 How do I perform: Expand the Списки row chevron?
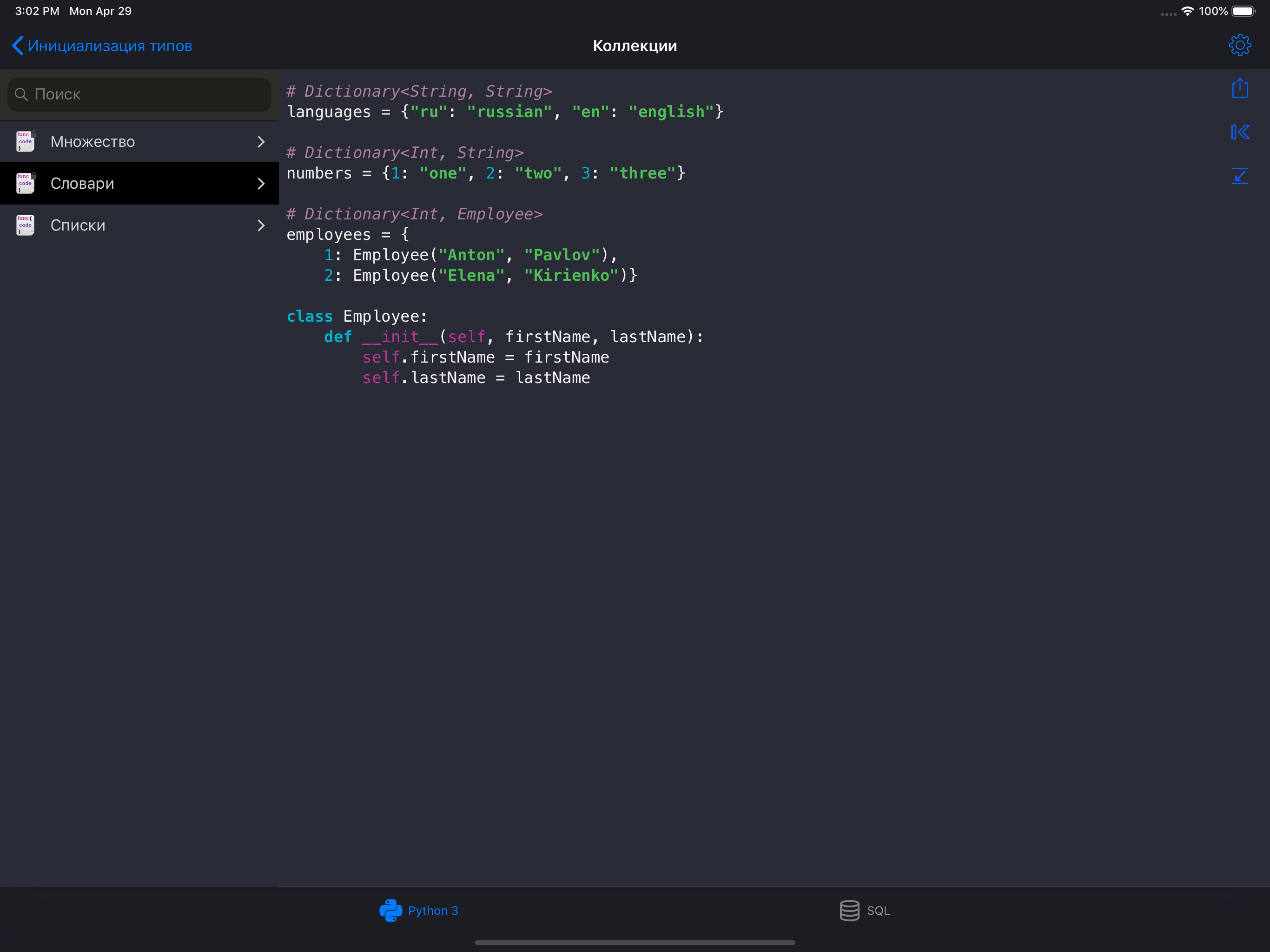coord(261,225)
